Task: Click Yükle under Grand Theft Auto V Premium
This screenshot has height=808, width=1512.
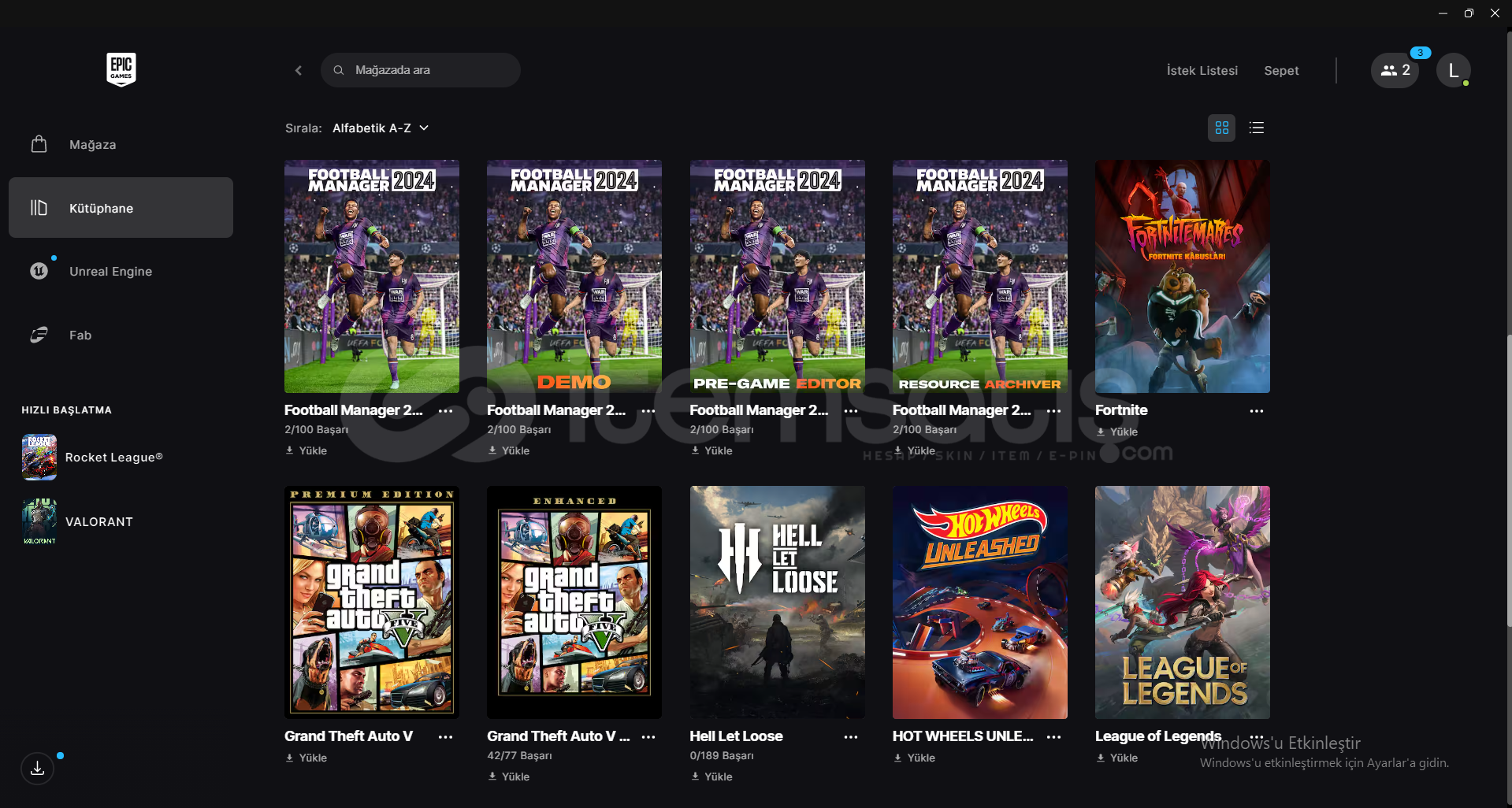Action: 306,758
